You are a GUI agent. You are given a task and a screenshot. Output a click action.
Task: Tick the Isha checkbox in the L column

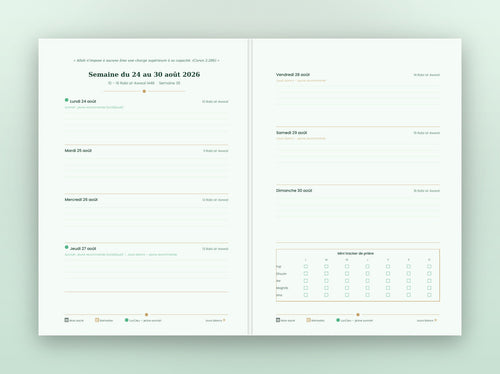tap(306, 295)
